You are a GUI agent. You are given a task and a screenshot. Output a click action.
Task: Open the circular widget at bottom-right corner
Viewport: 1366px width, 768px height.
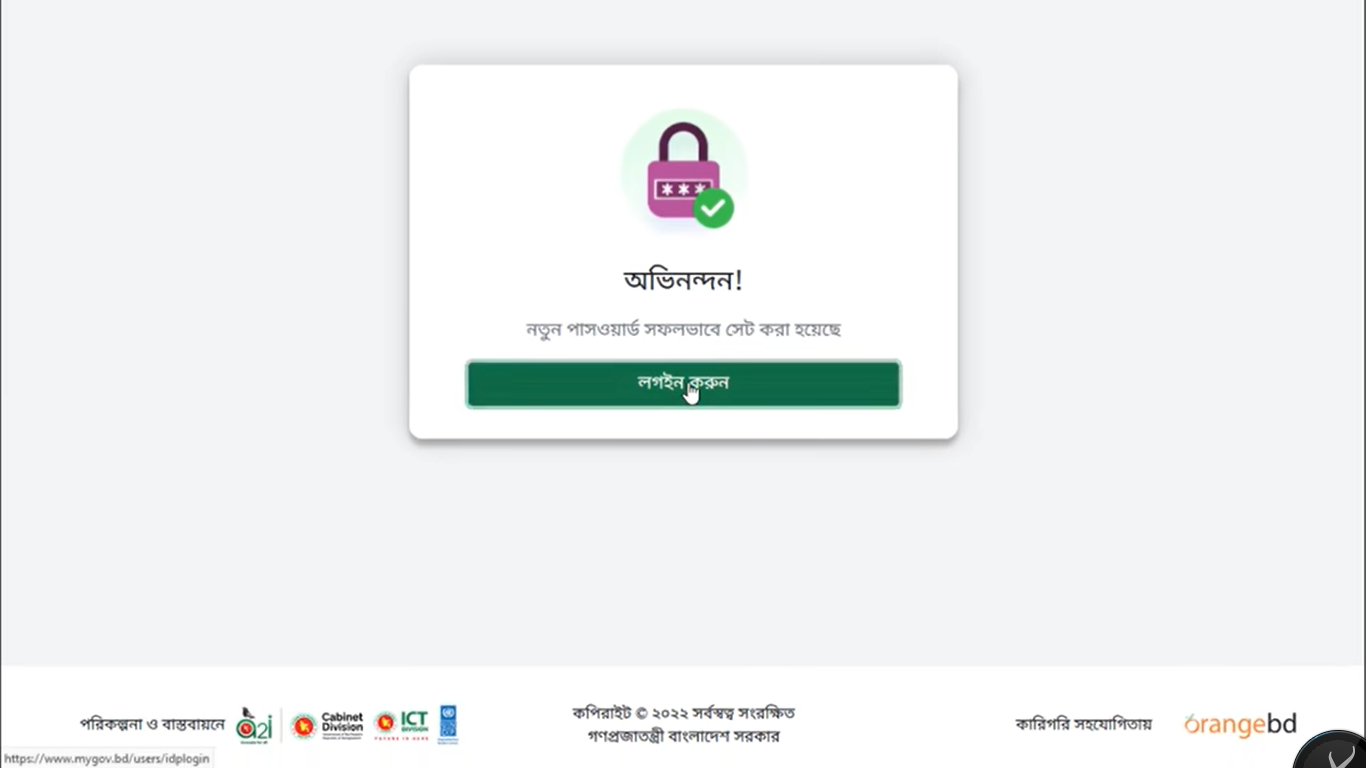coord(1331,752)
